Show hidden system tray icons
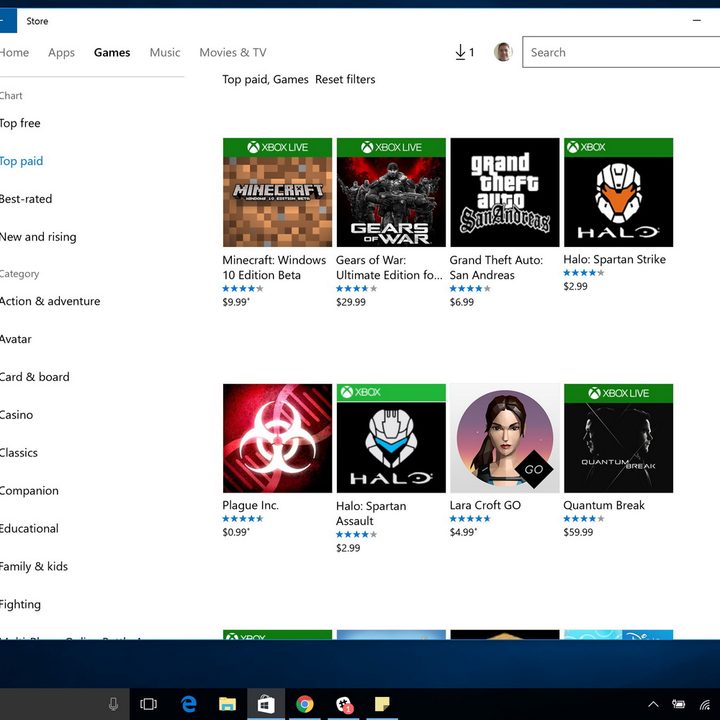720x720 pixels. click(653, 704)
